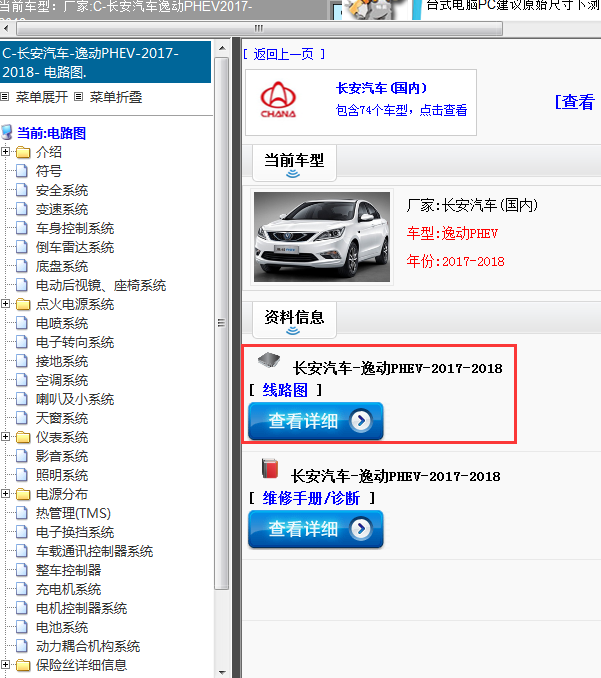Expand the 点火电源系统 tree node
601x678 pixels.
pos(5,304)
